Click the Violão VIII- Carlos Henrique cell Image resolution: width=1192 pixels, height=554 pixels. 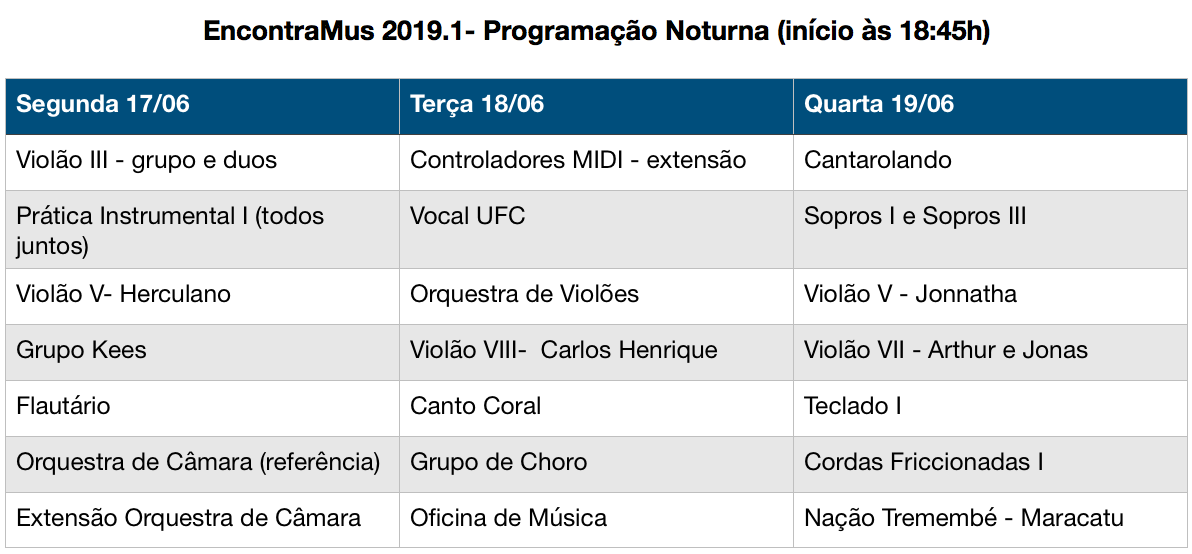click(x=596, y=352)
